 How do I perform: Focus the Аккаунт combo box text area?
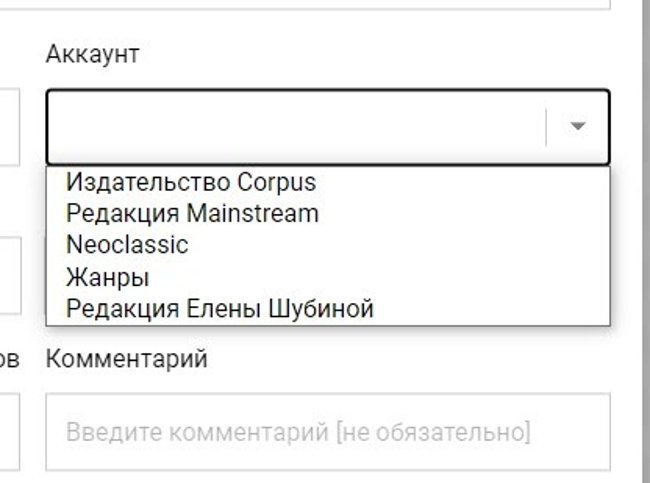pyautogui.click(x=296, y=126)
